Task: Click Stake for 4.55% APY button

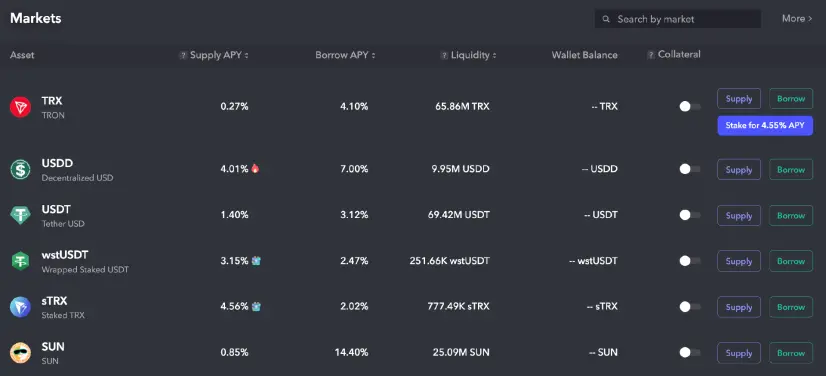Action: click(x=765, y=126)
